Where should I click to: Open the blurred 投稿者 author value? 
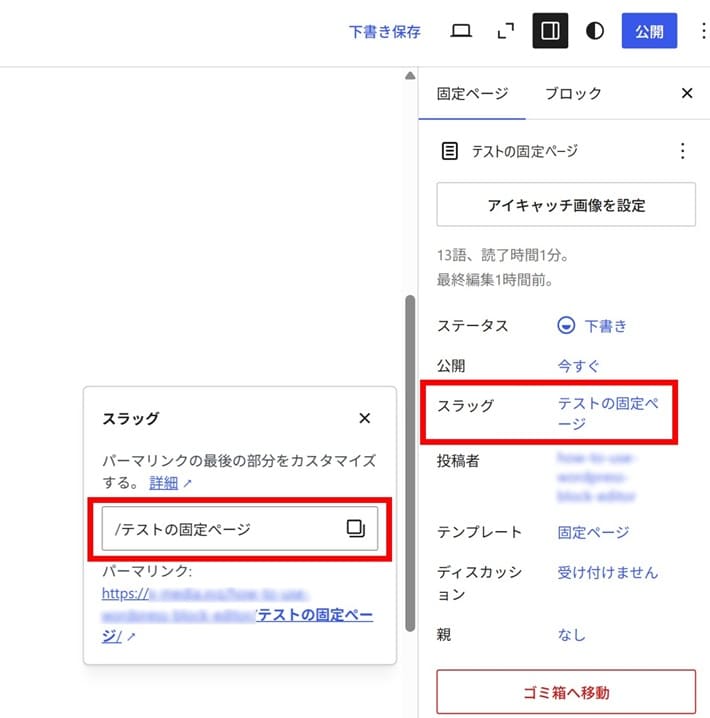point(596,477)
